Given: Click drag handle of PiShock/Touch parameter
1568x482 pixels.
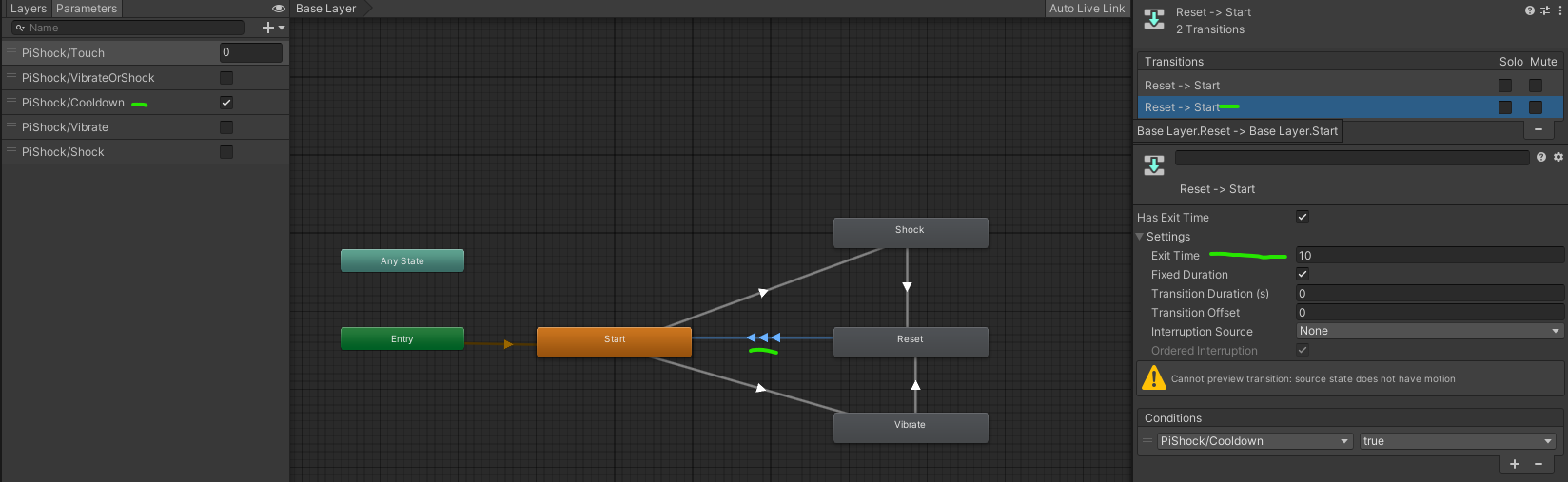Looking at the screenshot, I should [11, 52].
